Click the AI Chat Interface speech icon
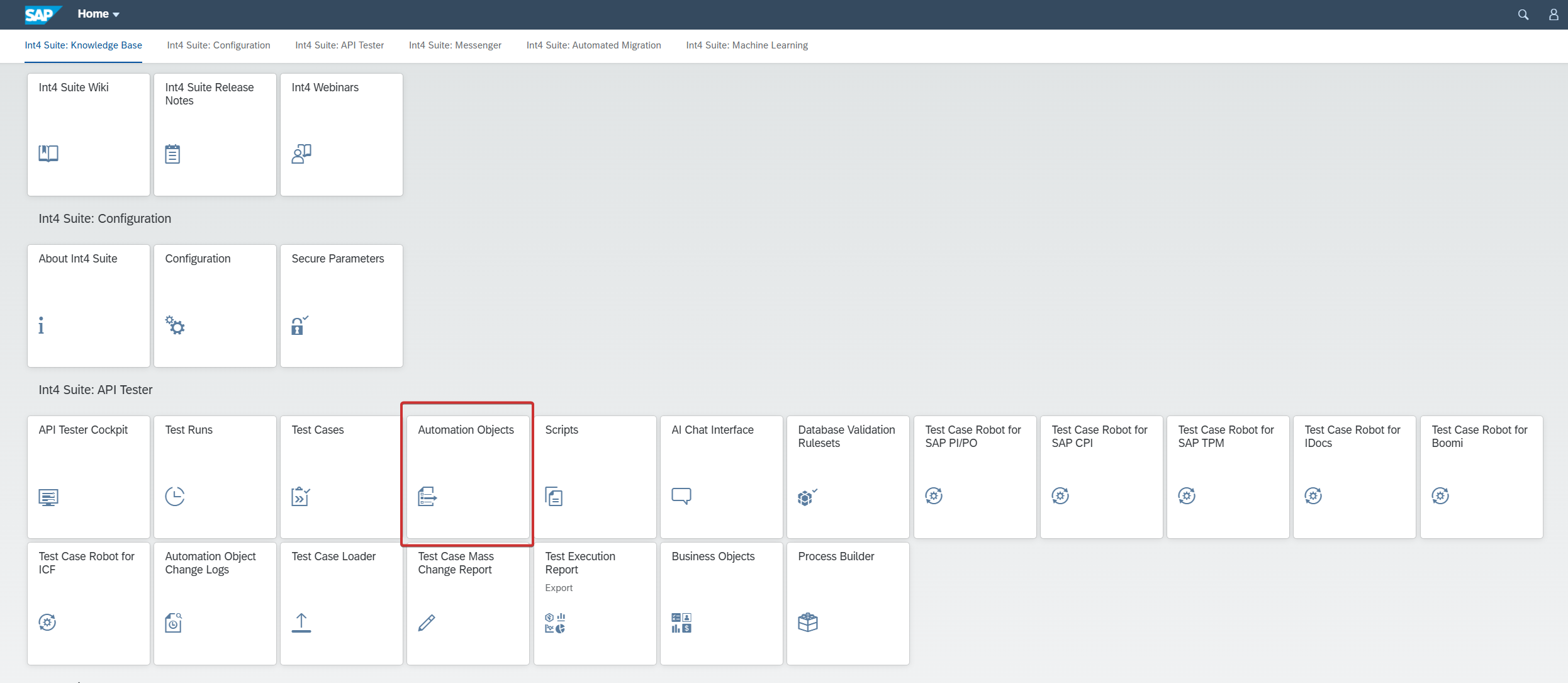The height and width of the screenshot is (683, 1568). click(x=681, y=496)
